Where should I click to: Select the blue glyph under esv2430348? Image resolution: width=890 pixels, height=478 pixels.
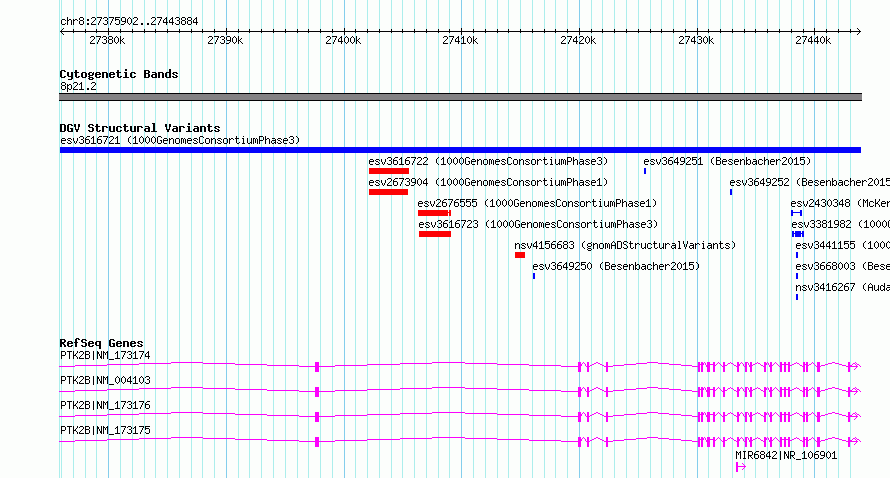click(x=797, y=213)
